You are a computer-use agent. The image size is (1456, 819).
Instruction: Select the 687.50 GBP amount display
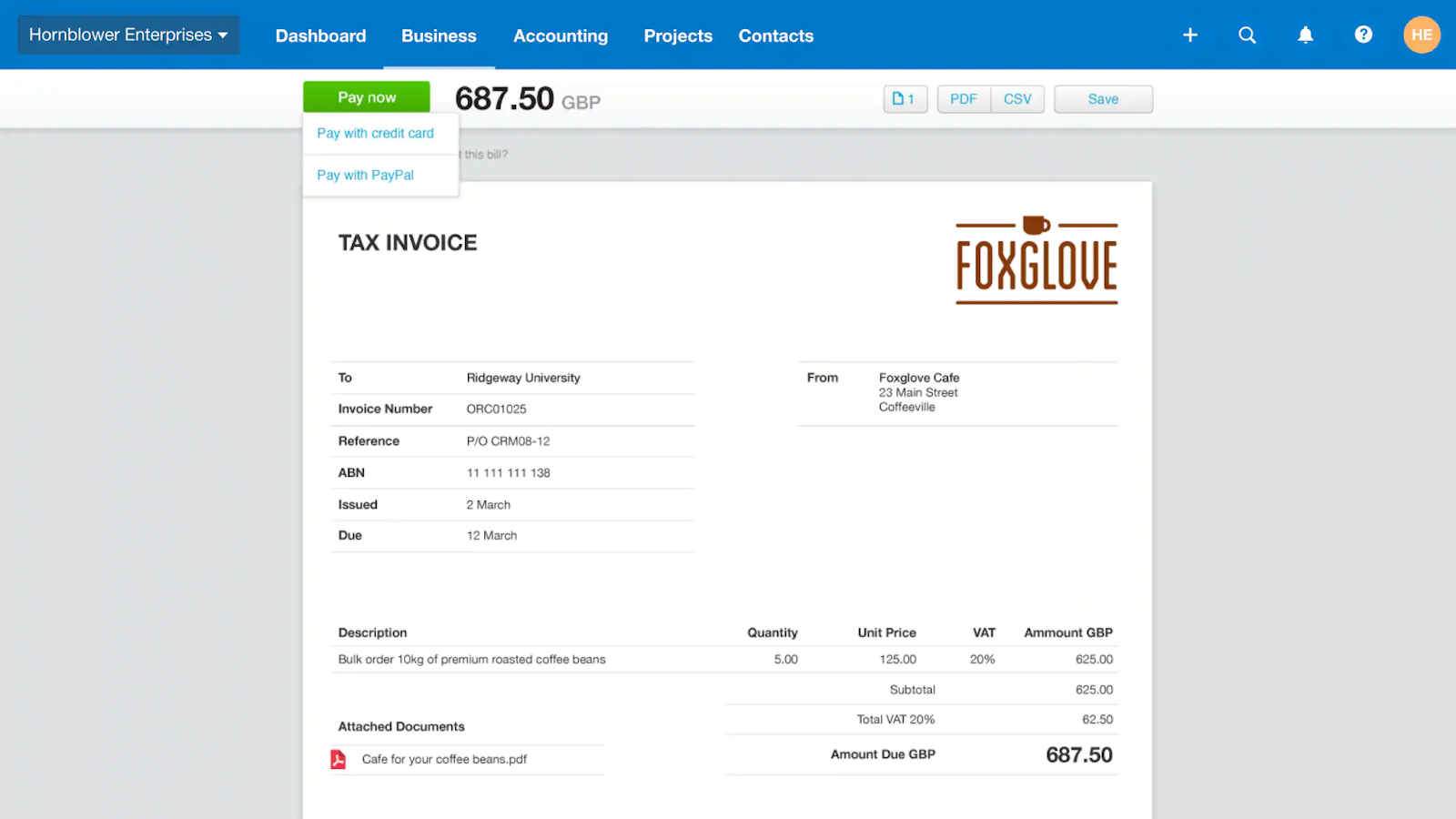(x=526, y=99)
